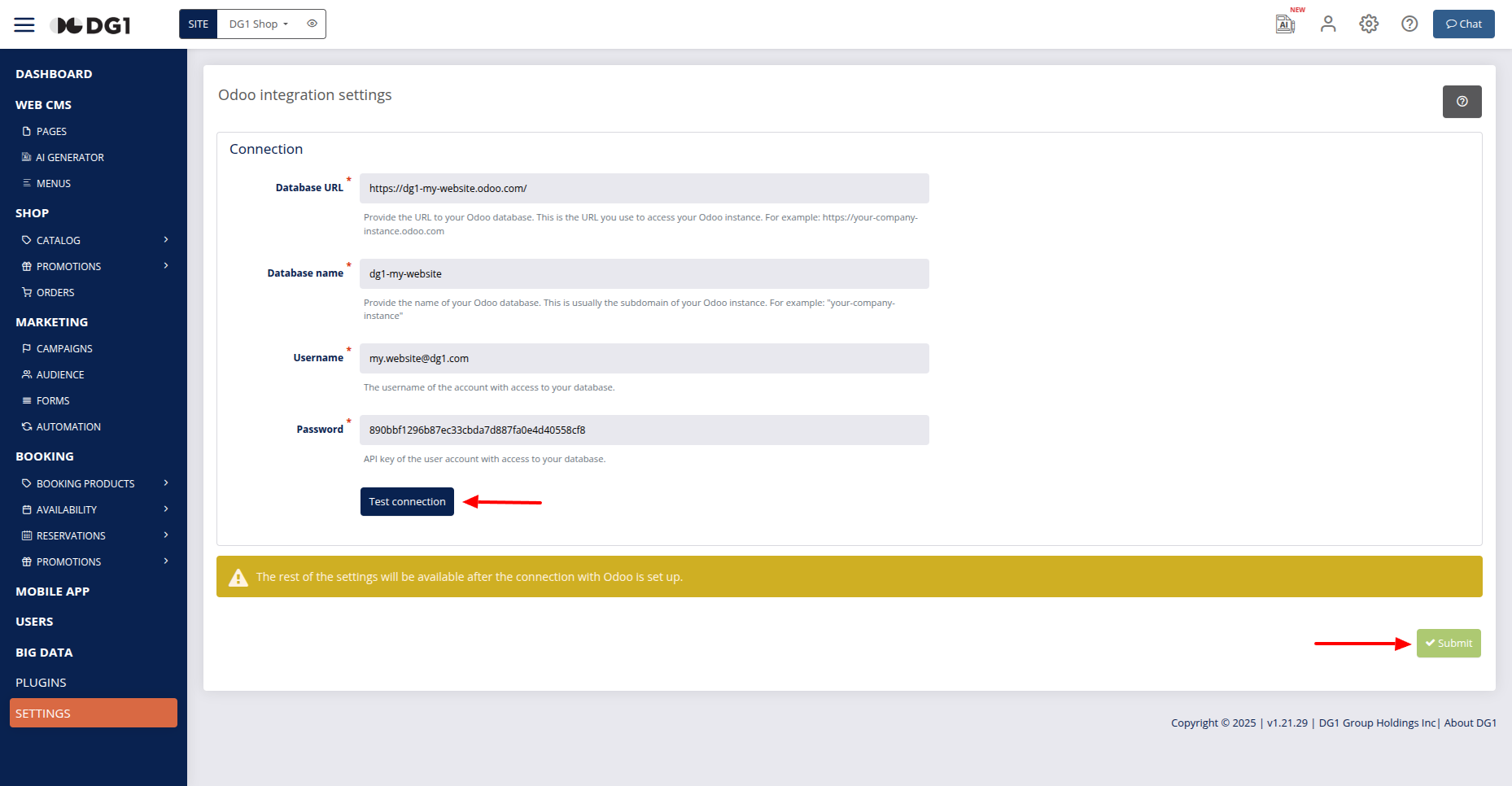The image size is (1512, 786).
Task: Open PLUGINS section
Action: pyautogui.click(x=41, y=683)
